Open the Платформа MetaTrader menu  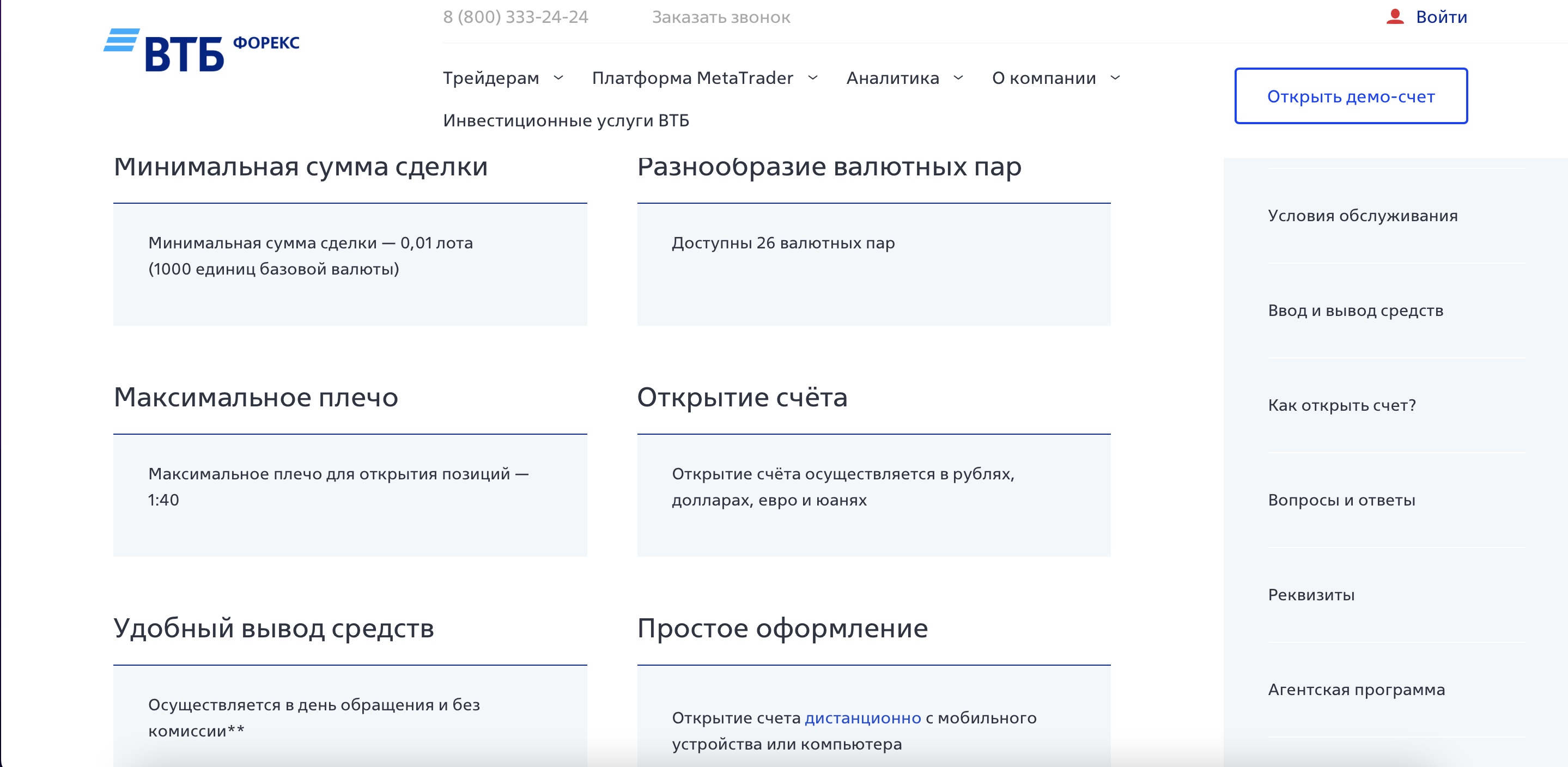[x=692, y=78]
